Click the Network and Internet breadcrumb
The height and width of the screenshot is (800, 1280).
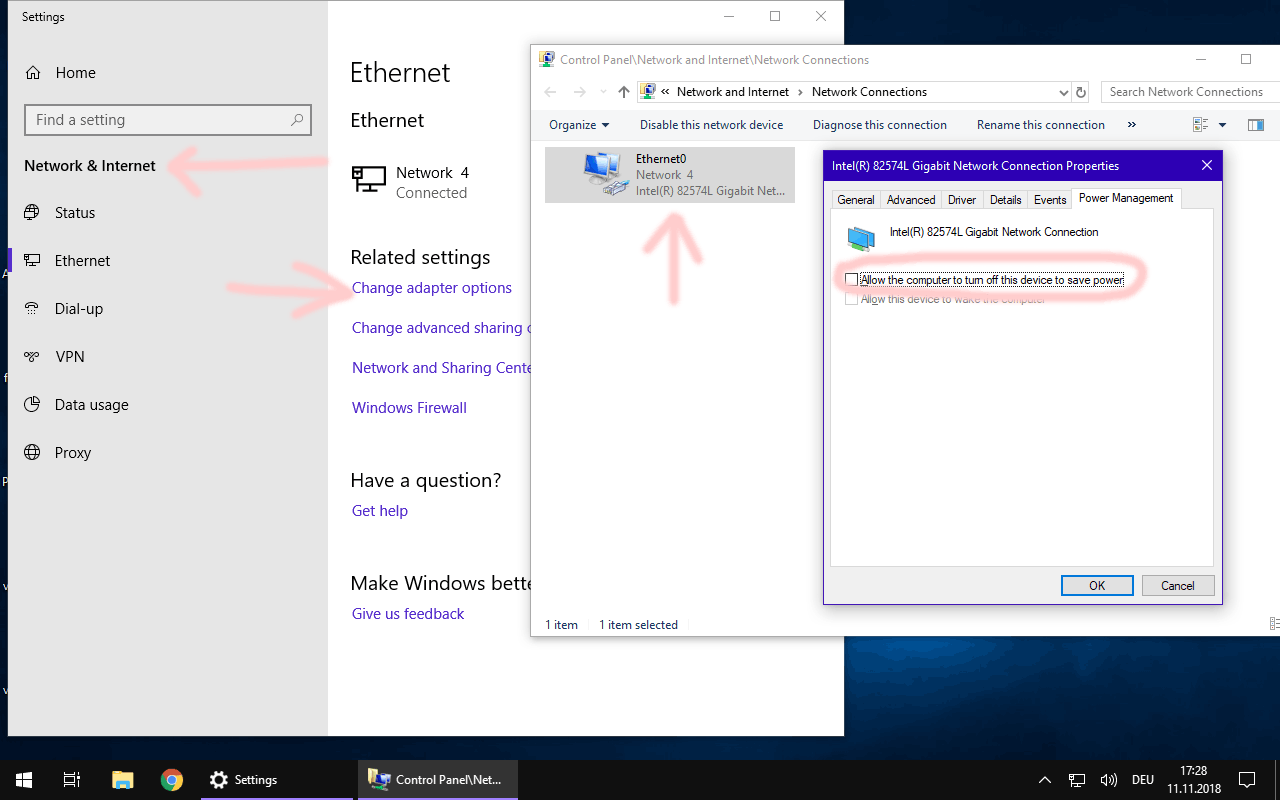(733, 92)
